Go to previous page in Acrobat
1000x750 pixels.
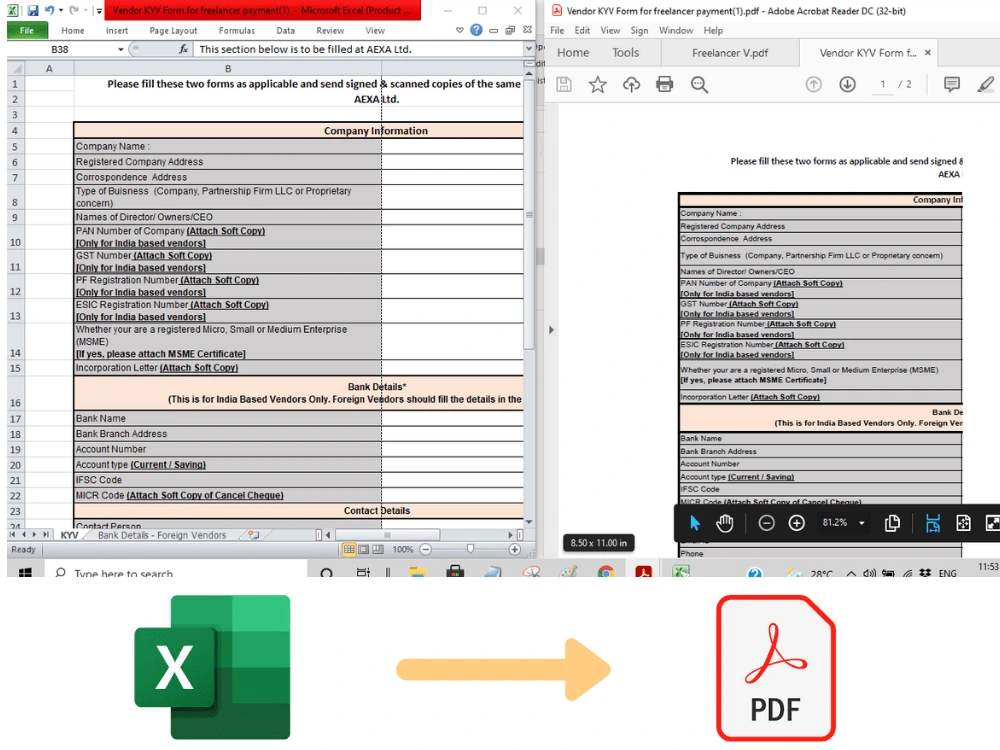tap(813, 84)
